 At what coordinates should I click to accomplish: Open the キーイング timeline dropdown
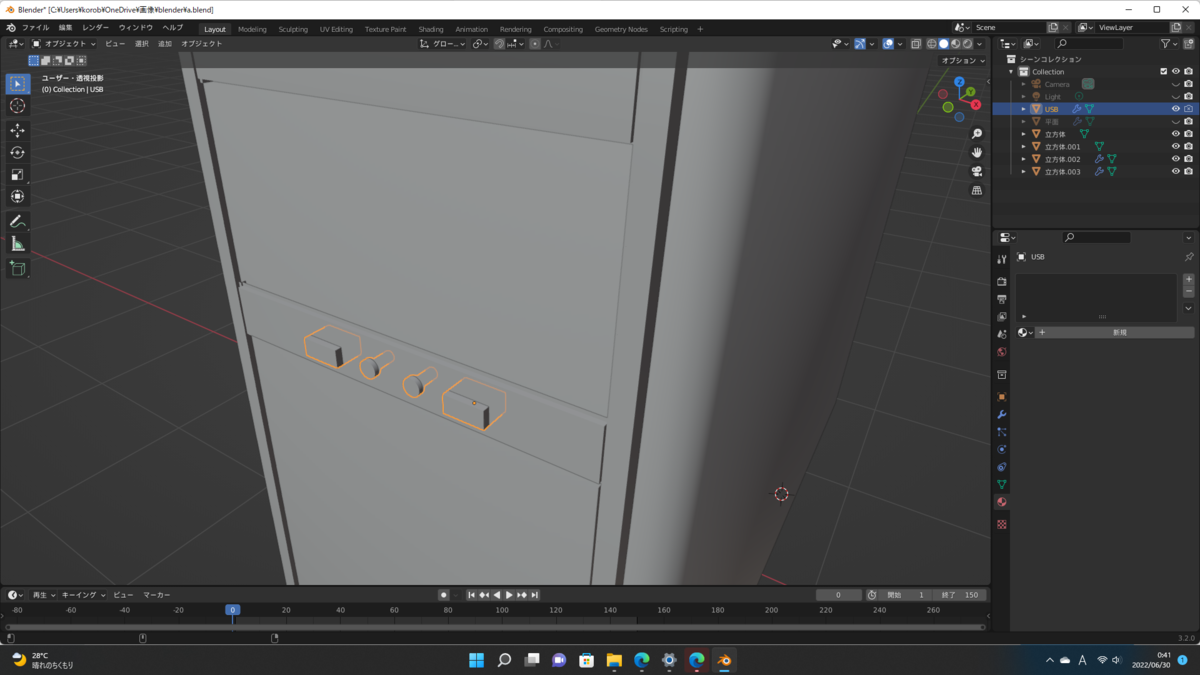[83, 595]
